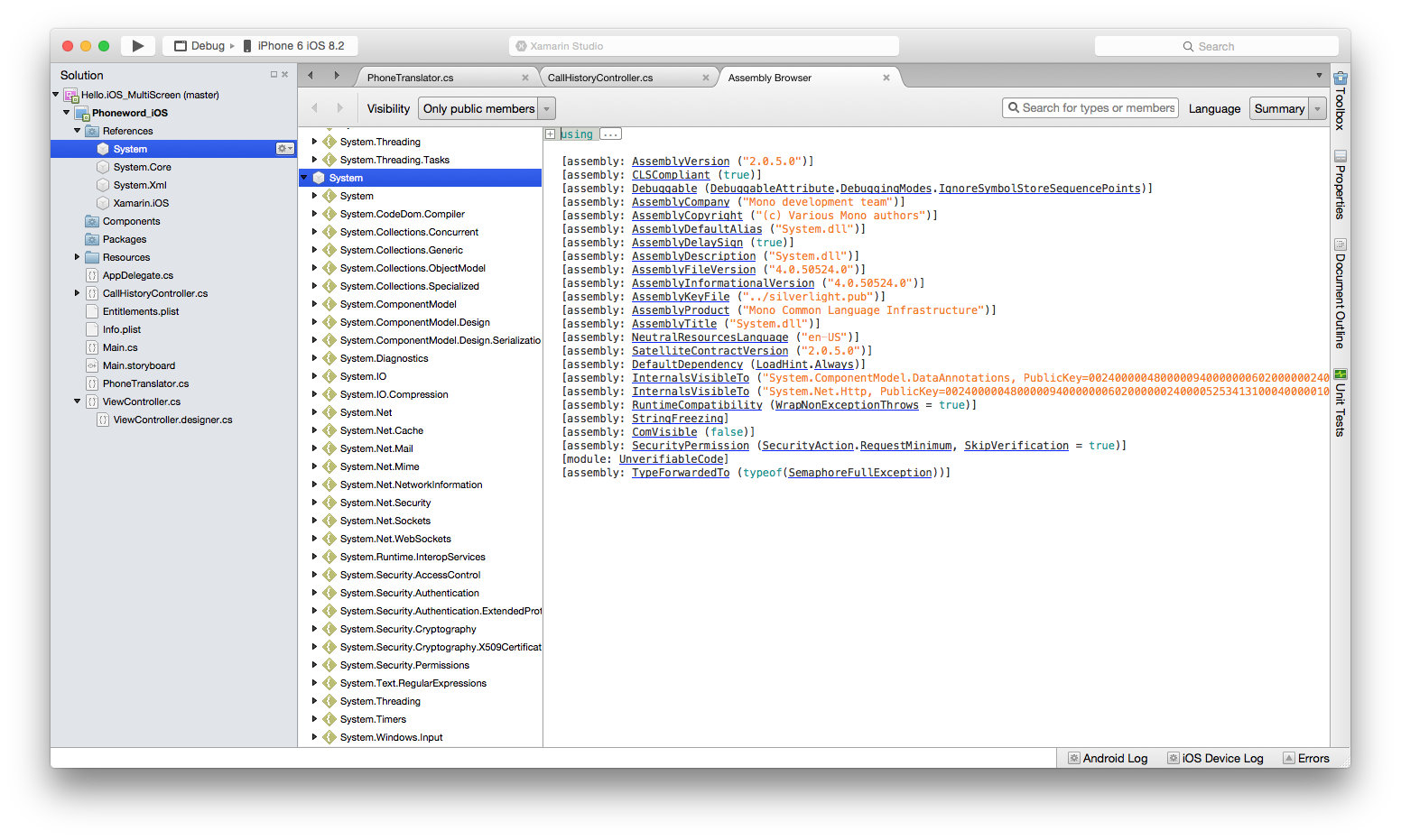Switch to the PhoneTranslator.cs tab

(411, 78)
